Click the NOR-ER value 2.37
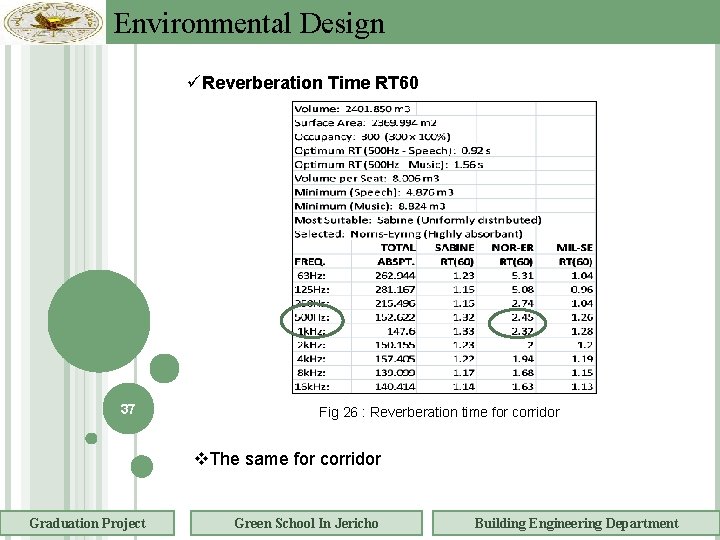 pos(523,331)
